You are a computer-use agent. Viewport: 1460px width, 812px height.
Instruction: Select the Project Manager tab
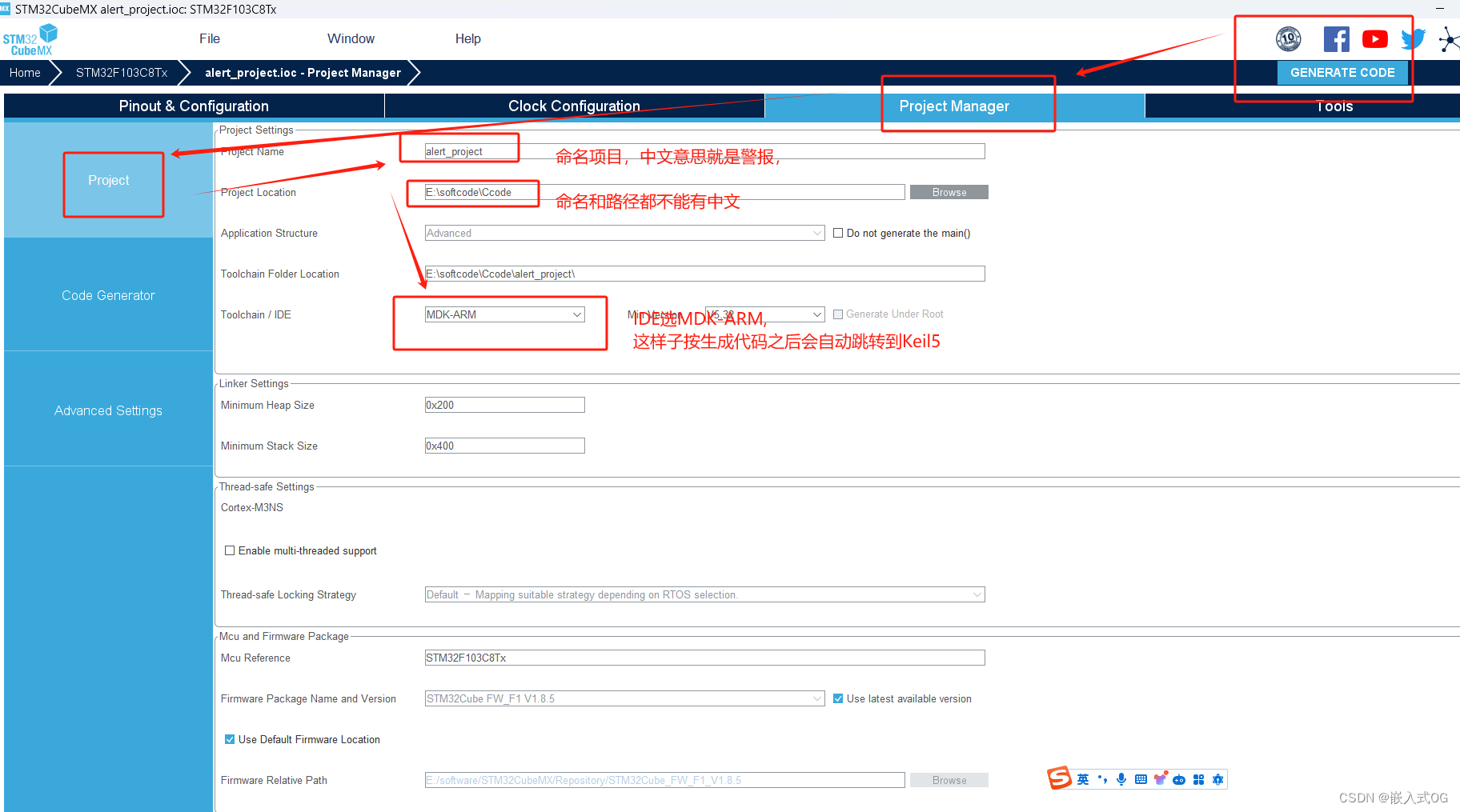pos(954,106)
